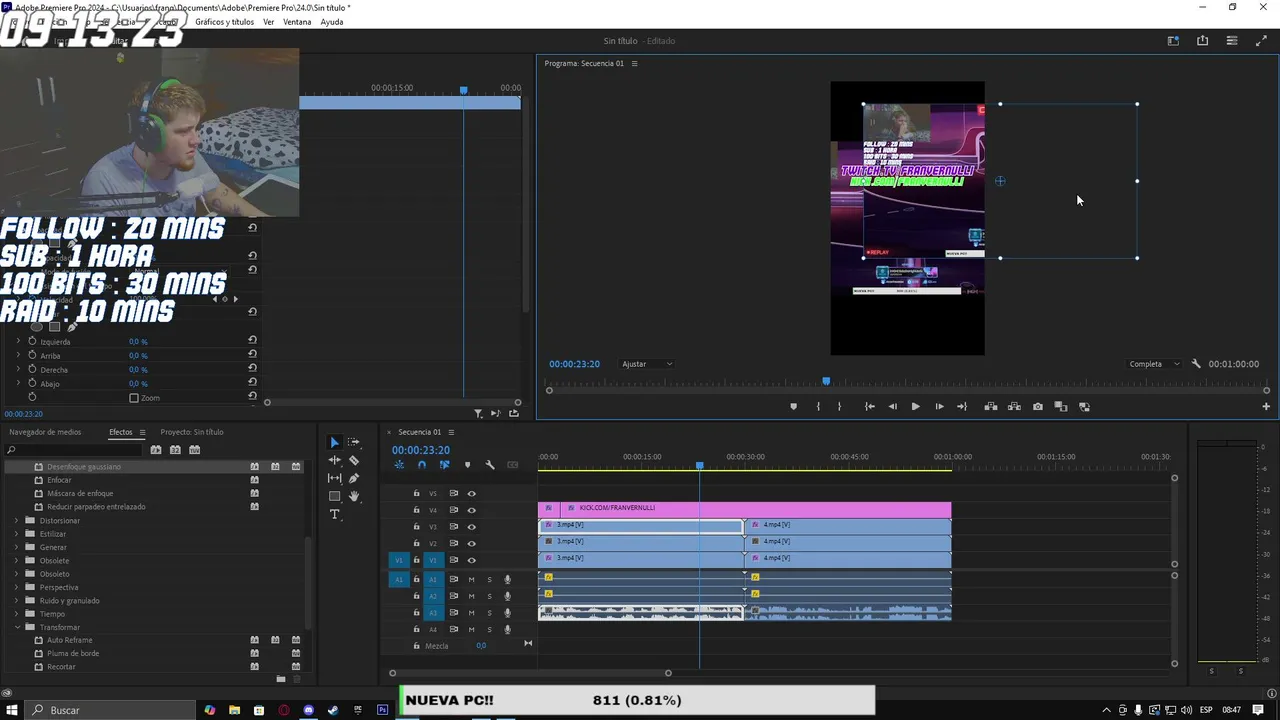Select the Type text tool
Image resolution: width=1280 pixels, height=720 pixels.
point(335,514)
